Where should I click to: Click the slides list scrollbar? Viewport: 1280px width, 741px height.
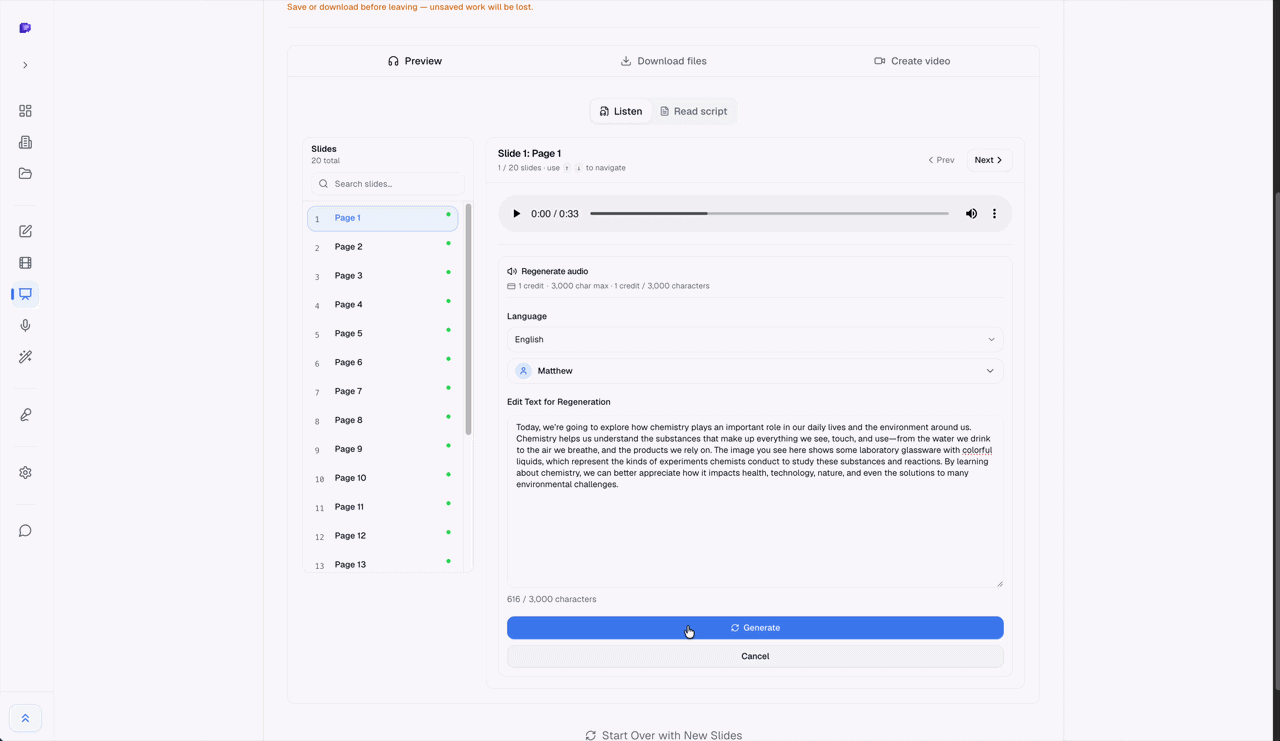(469, 320)
